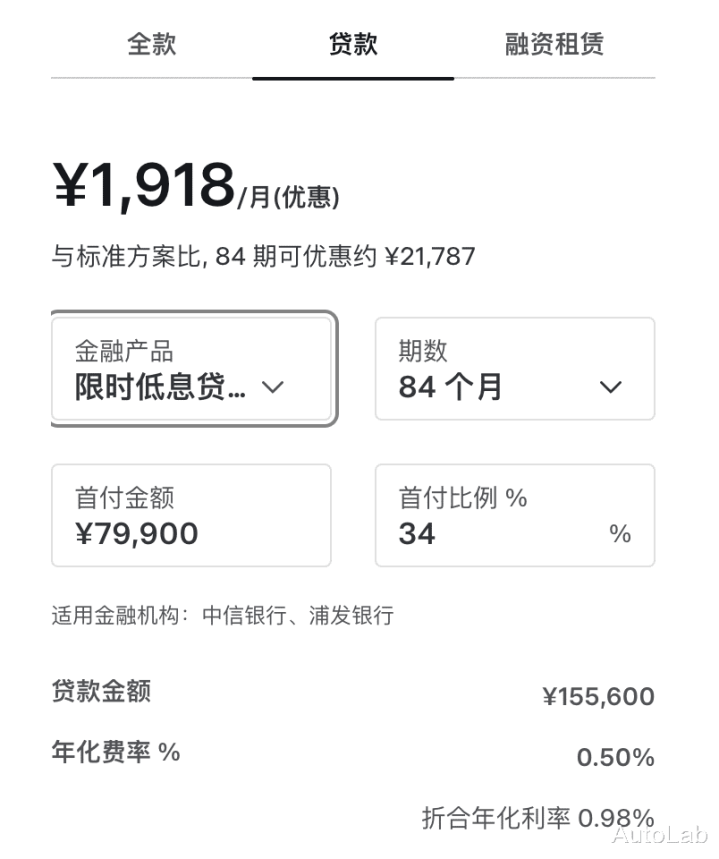Click the 0.50% annual fee rate value
This screenshot has width=719, height=859.
pyautogui.click(x=615, y=758)
